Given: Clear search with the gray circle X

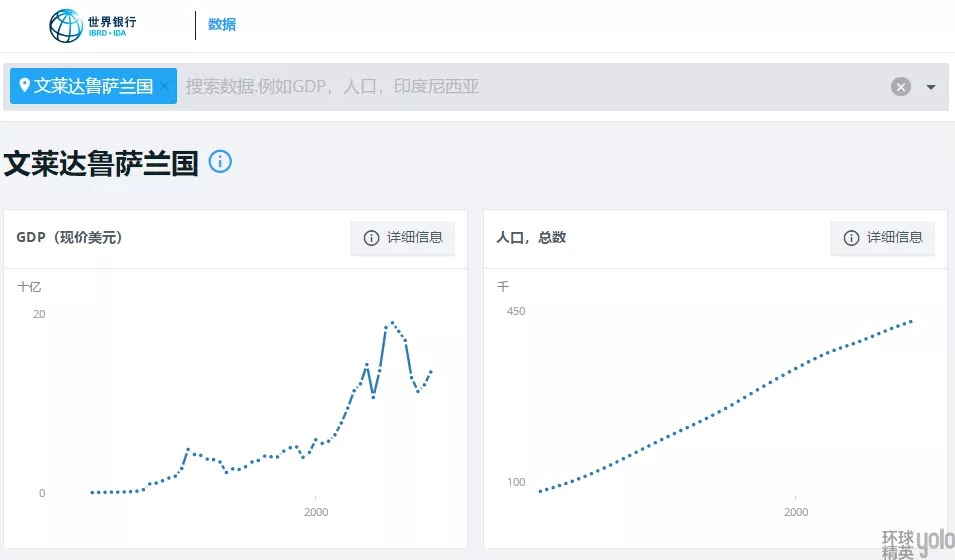Looking at the screenshot, I should point(901,87).
